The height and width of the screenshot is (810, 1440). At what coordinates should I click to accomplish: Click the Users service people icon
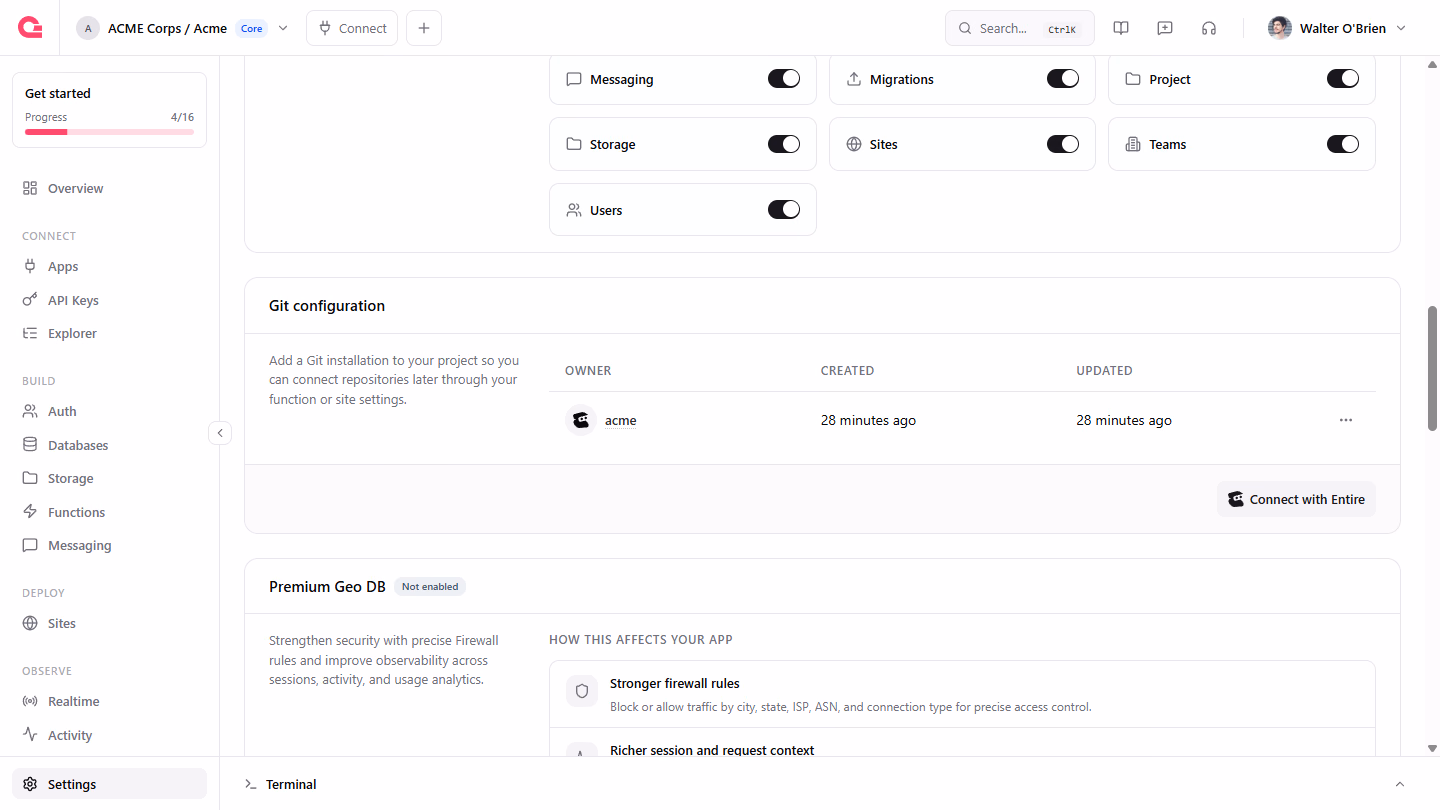(x=574, y=210)
